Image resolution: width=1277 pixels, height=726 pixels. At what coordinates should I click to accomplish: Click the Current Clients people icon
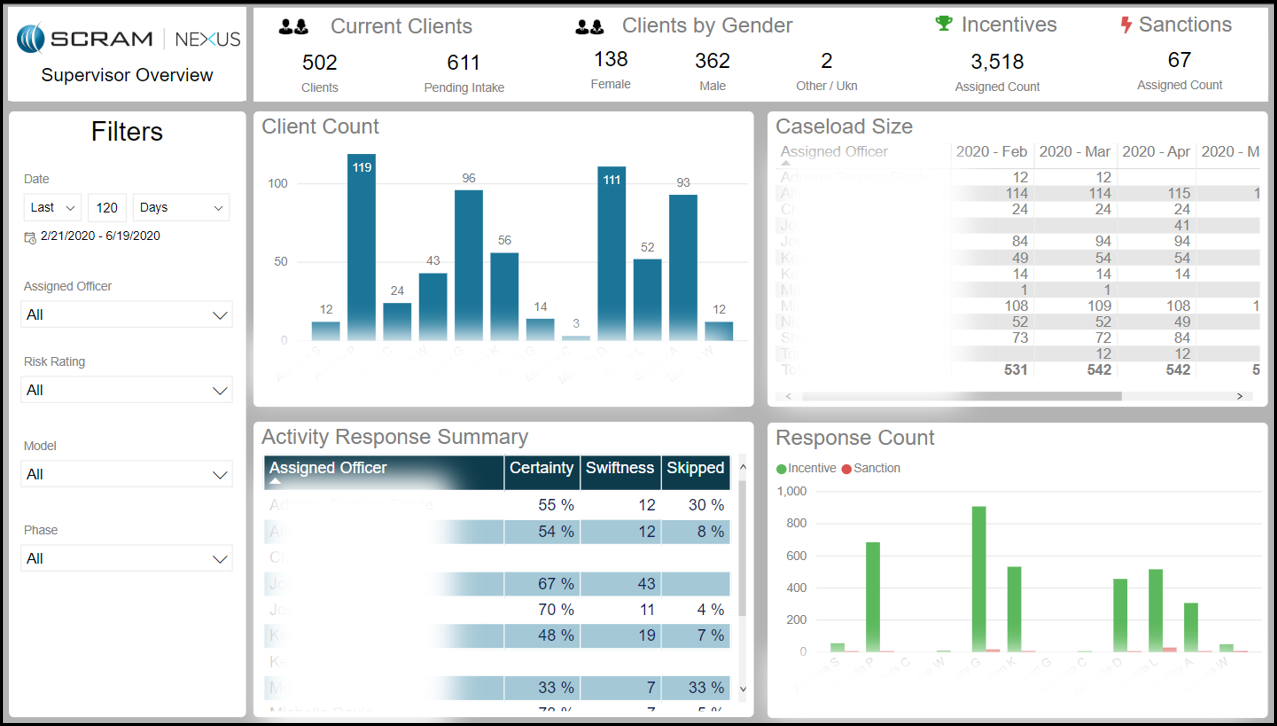[x=293, y=27]
